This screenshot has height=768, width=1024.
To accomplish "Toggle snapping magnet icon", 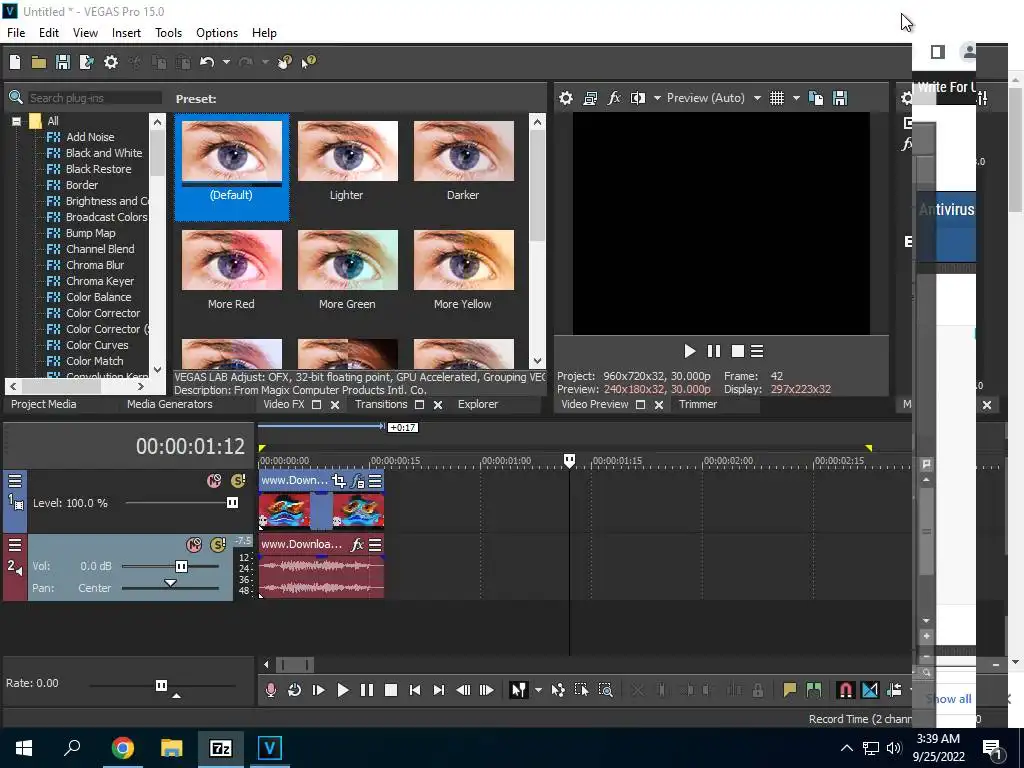I will [845, 690].
